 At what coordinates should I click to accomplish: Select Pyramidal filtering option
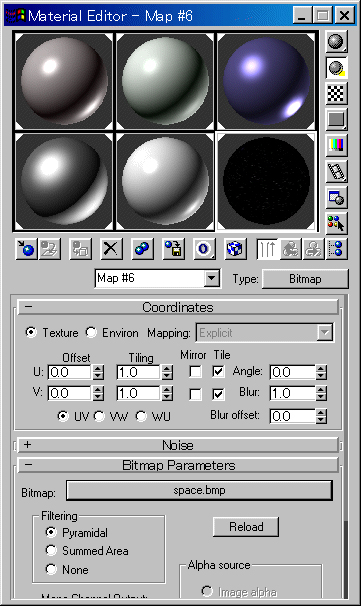pyautogui.click(x=51, y=532)
